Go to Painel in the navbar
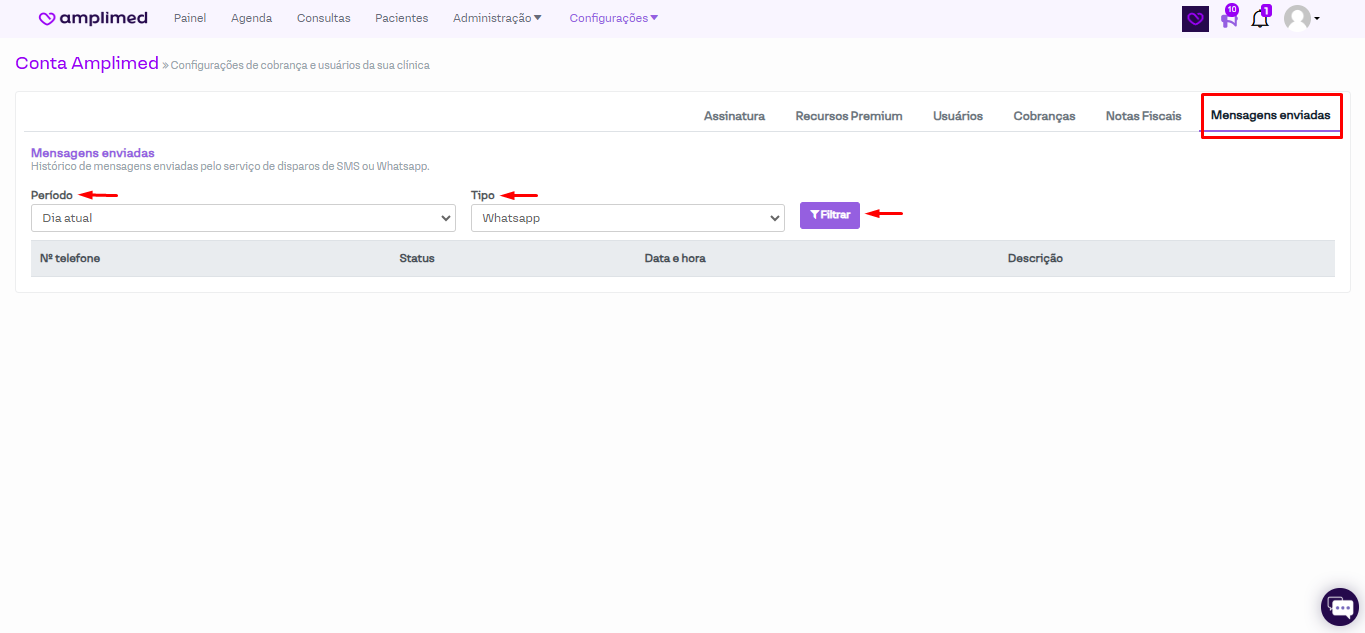The image size is (1365, 633). (x=190, y=18)
